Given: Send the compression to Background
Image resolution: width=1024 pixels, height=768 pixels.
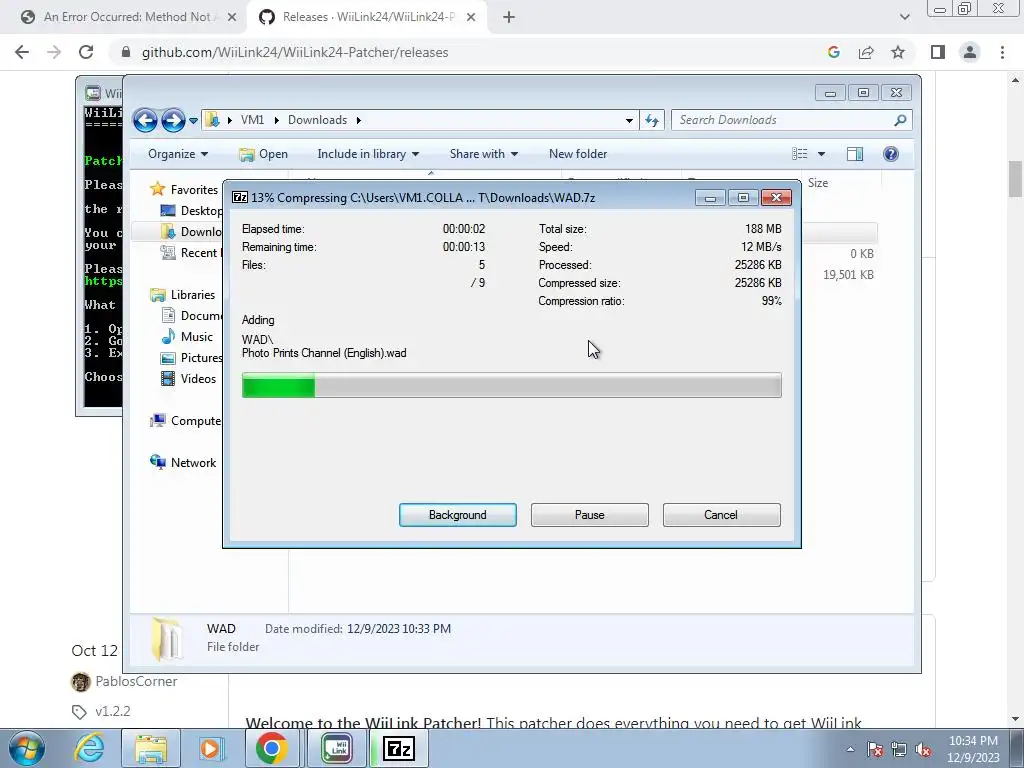Looking at the screenshot, I should pyautogui.click(x=457, y=515).
